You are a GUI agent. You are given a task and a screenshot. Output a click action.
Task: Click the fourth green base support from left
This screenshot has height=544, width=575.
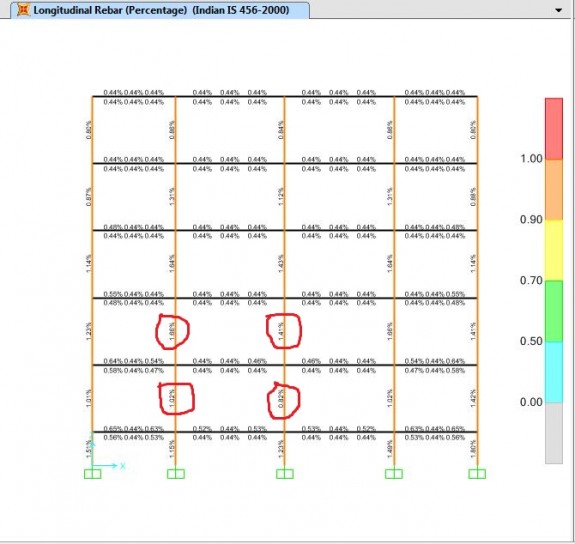click(x=394, y=474)
